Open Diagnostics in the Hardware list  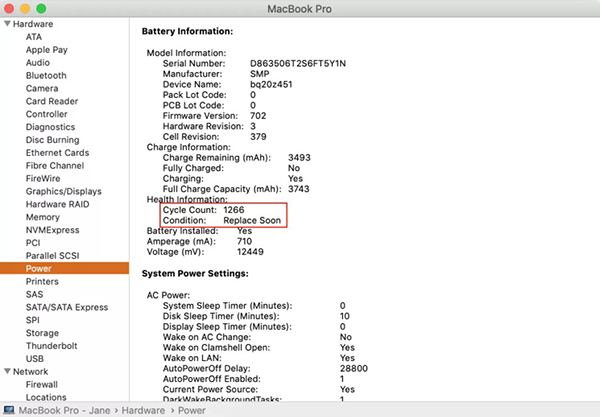(x=50, y=127)
